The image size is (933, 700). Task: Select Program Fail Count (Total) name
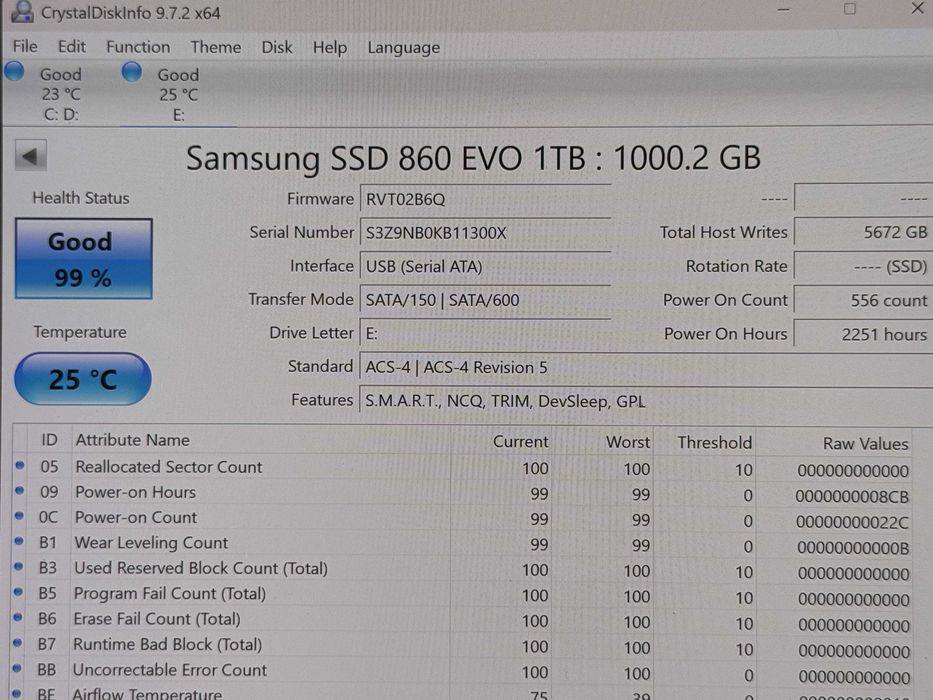point(170,594)
